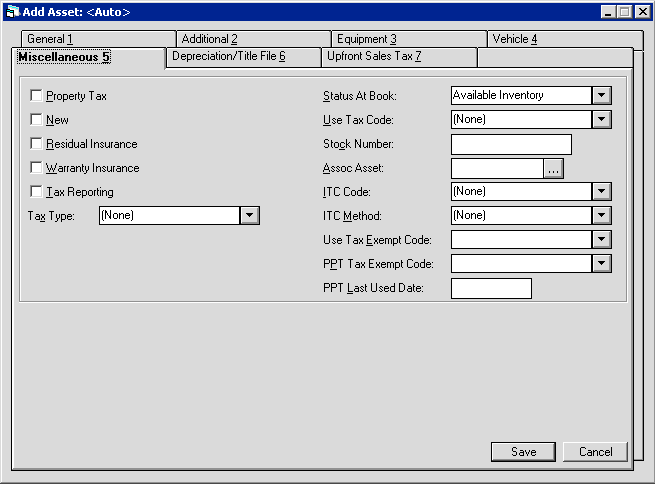Open the Assoc Asset browse ellipsis button
Image resolution: width=655 pixels, height=484 pixels.
click(553, 168)
